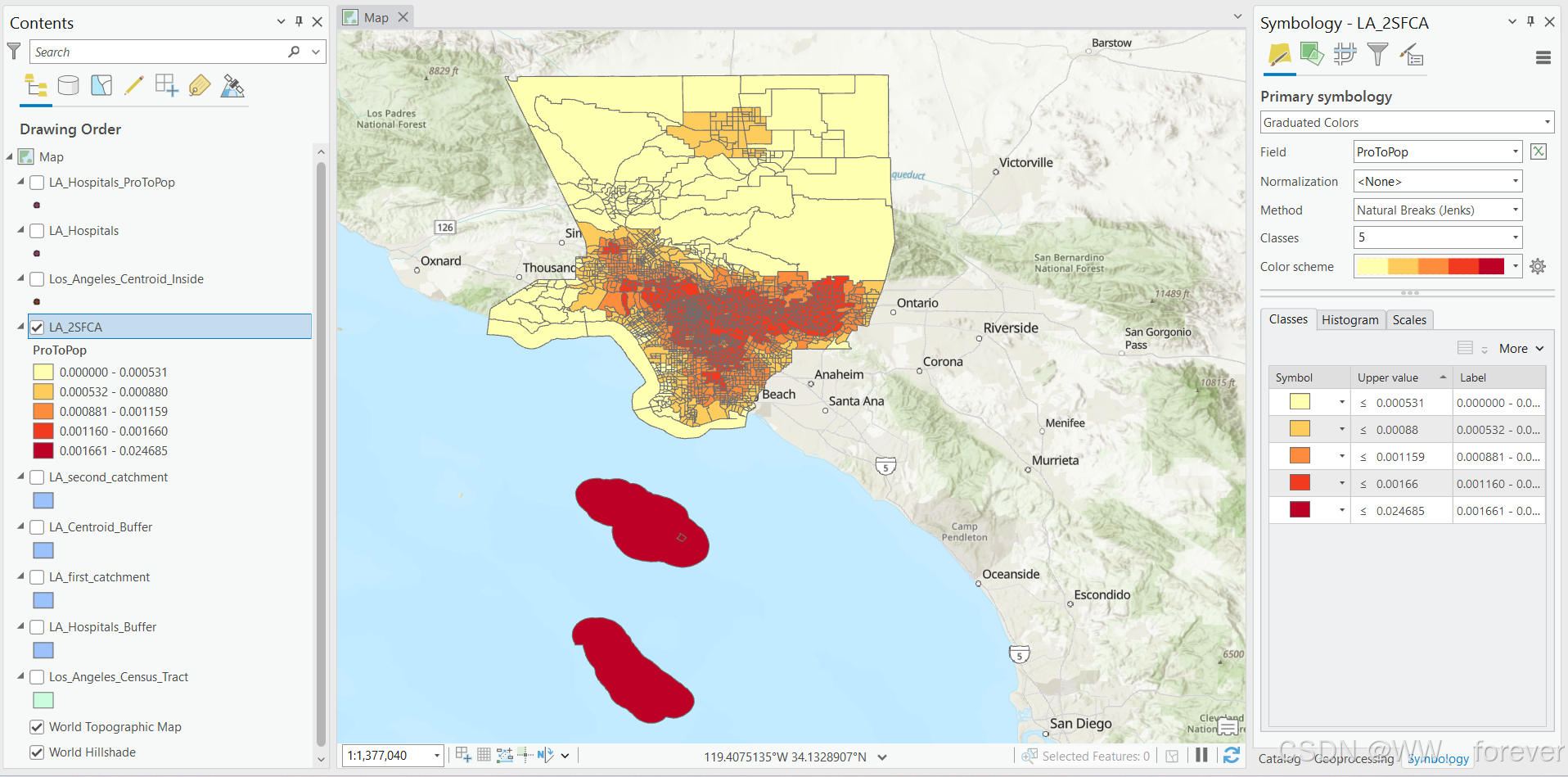Open the Primary symbology tab with brush icon

(1279, 55)
